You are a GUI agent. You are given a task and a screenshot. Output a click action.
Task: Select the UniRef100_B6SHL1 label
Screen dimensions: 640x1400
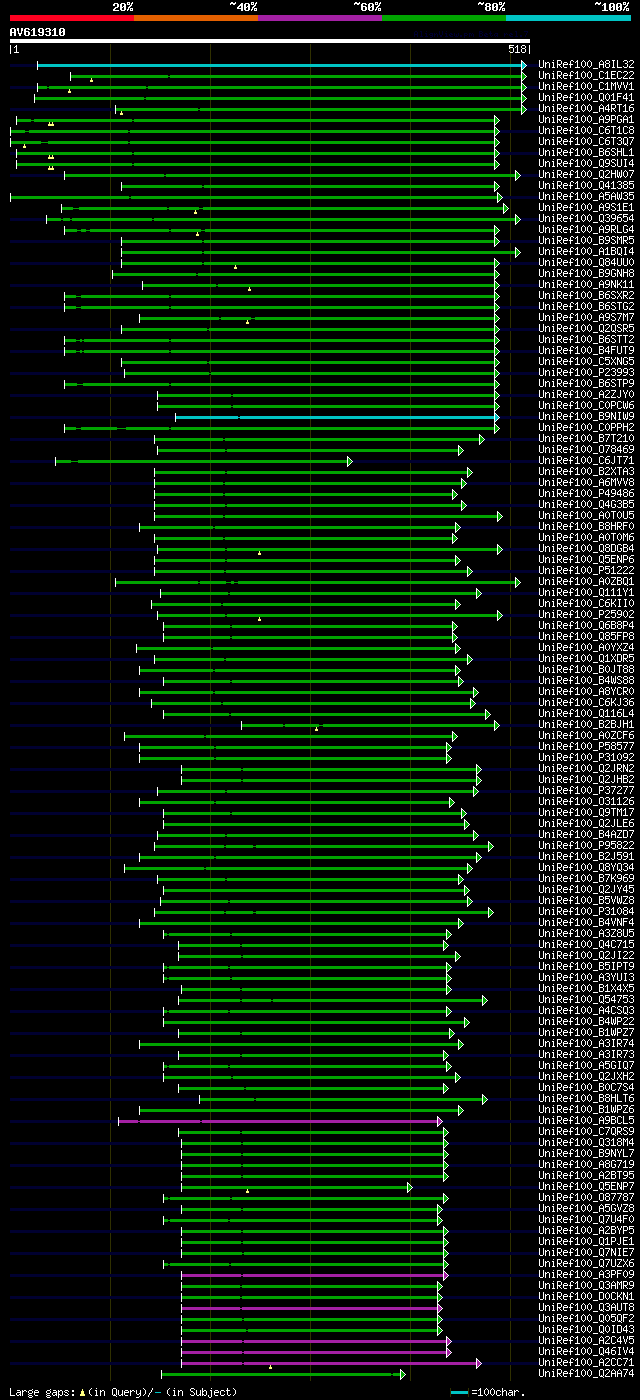(x=586, y=153)
